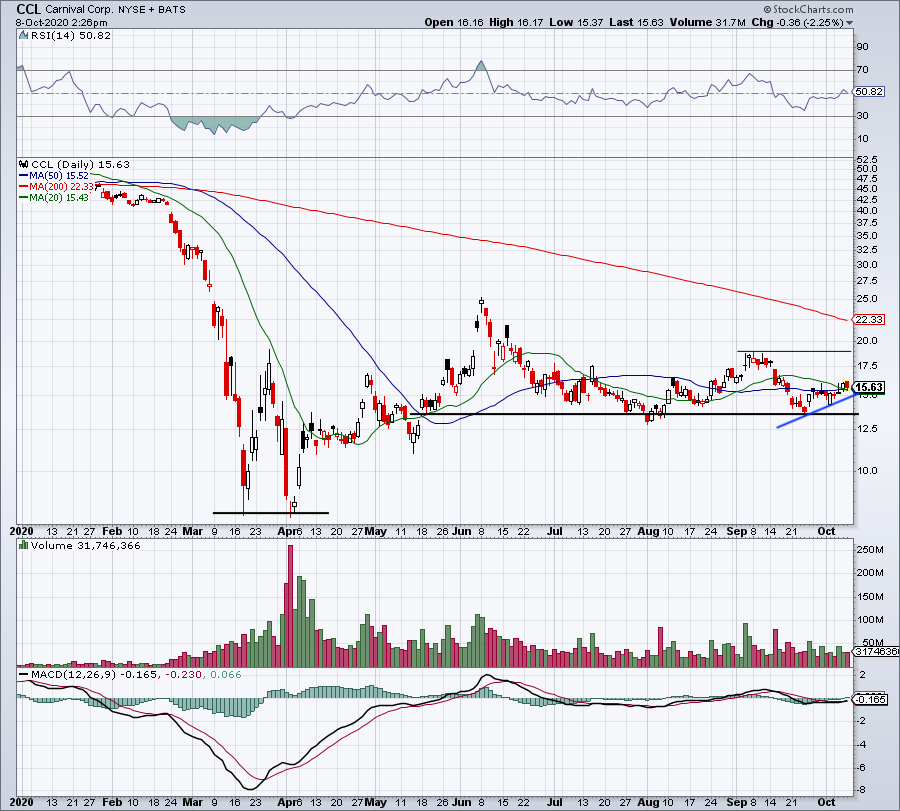Click the MA(20) green legend entry
This screenshot has height=811, width=900.
click(54, 197)
